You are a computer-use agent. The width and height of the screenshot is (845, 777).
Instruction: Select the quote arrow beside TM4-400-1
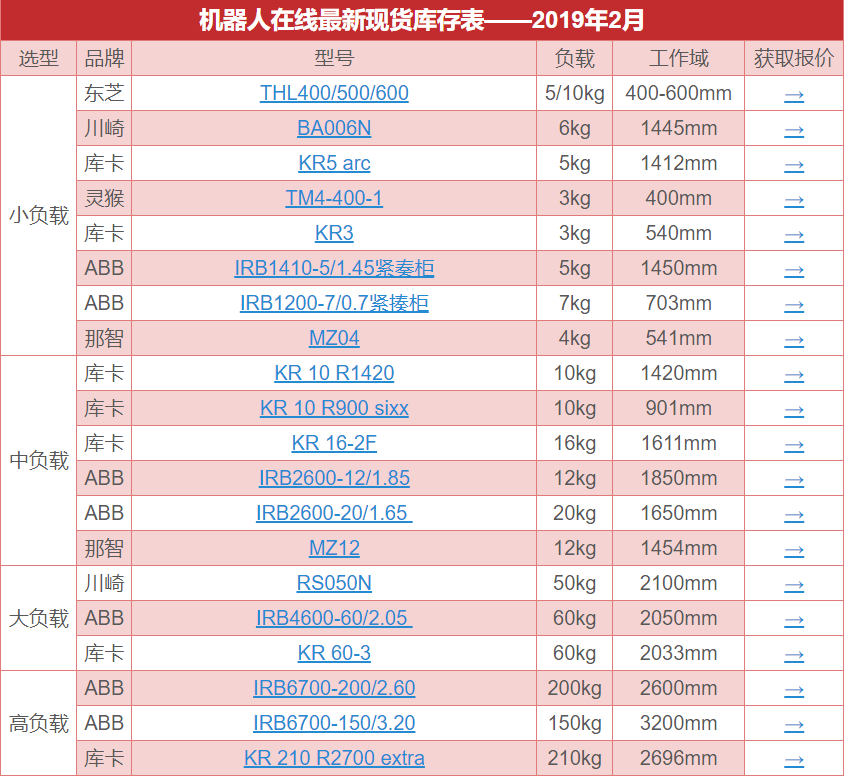[794, 200]
